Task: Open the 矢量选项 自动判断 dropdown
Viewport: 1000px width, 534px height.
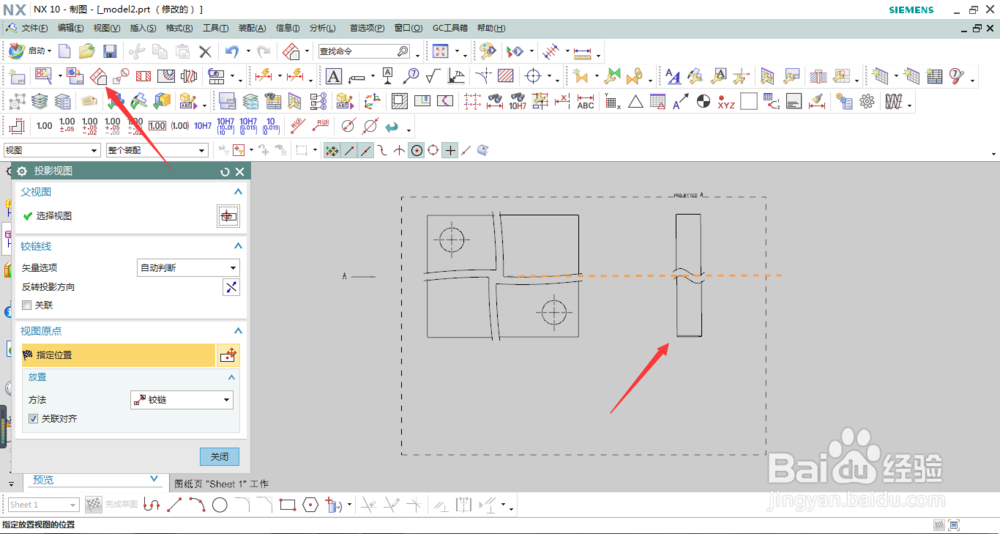Action: 188,268
